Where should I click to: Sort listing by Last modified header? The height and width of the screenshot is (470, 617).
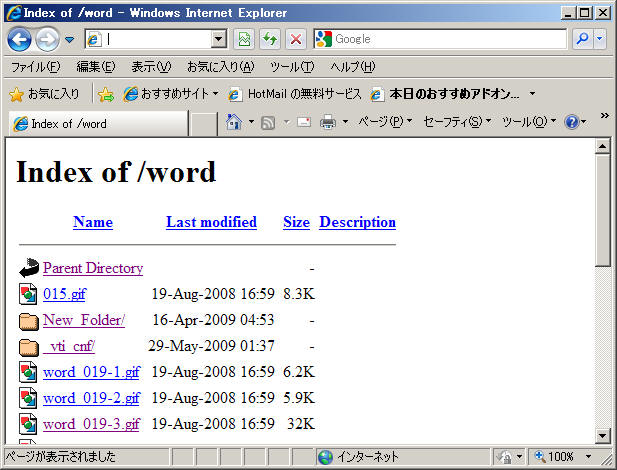[211, 222]
